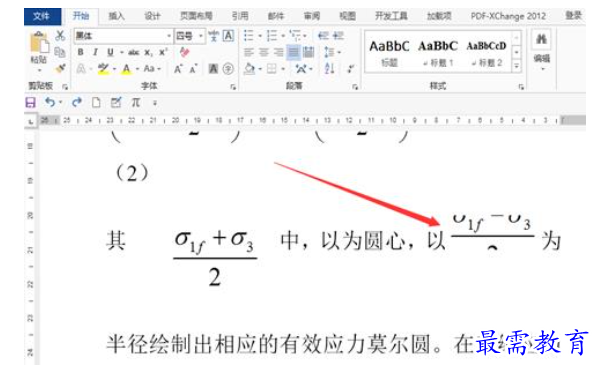This screenshot has width=597, height=374.
Task: Click the phonetic guide icon
Action: [x=214, y=36]
